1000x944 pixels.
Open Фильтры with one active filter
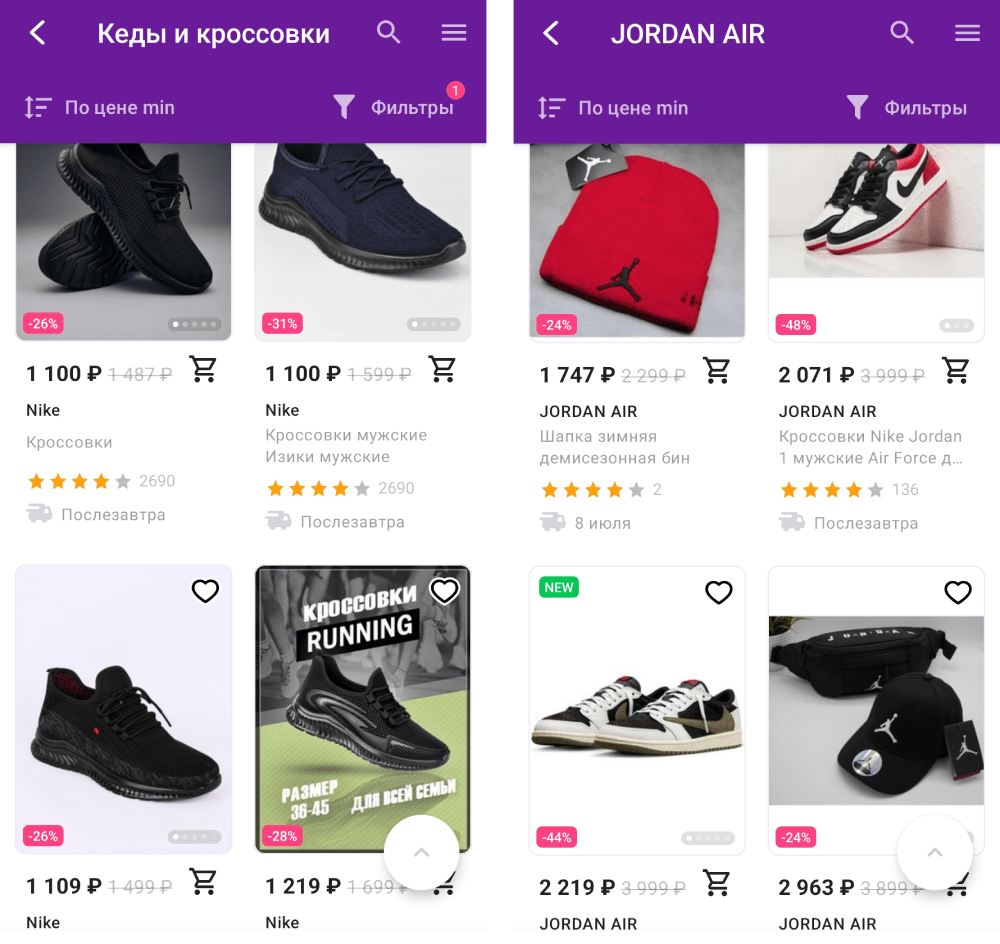pos(395,107)
